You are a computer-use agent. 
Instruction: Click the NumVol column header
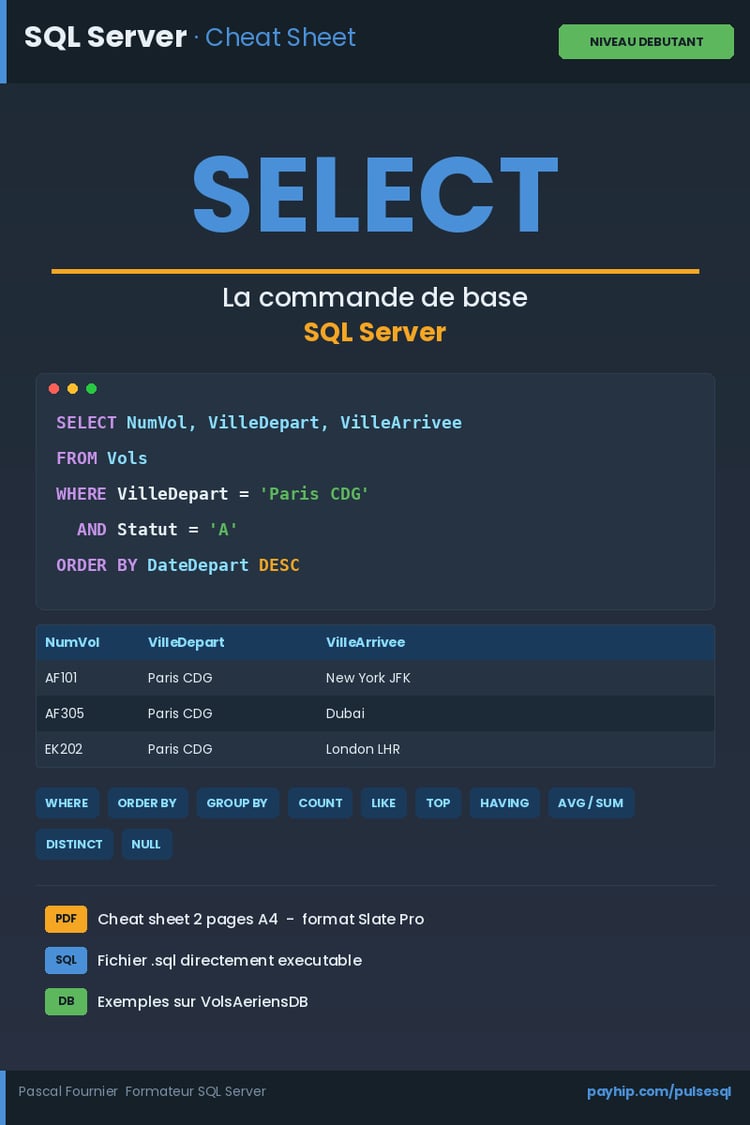[72, 642]
